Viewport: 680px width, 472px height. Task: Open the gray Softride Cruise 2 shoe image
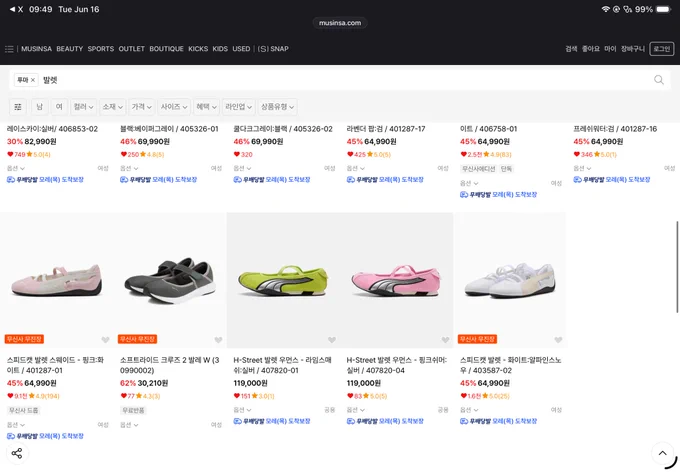170,280
